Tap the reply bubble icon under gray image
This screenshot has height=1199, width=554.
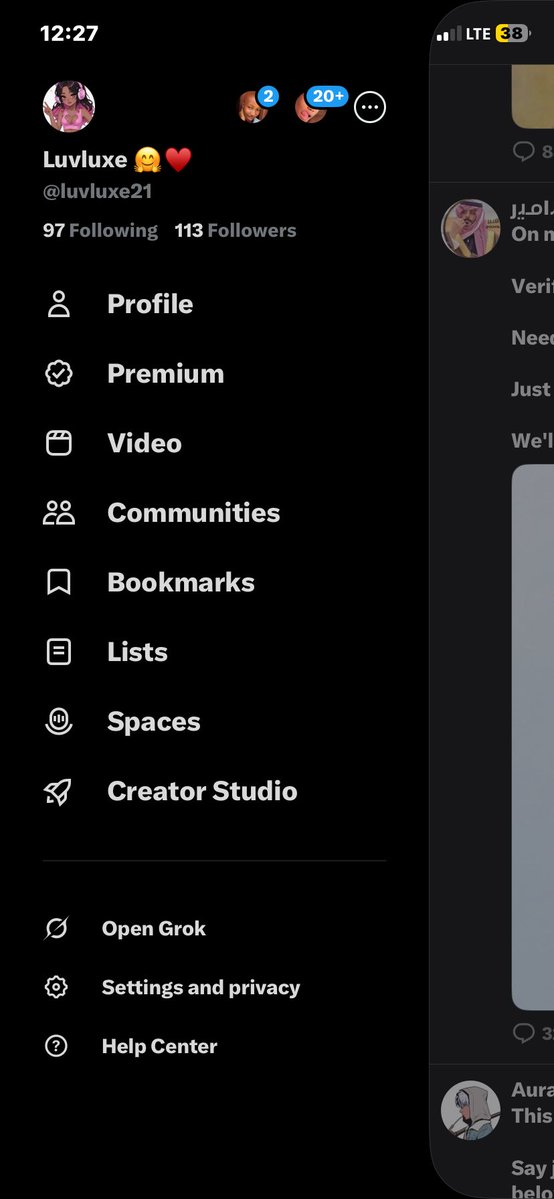click(x=523, y=1033)
